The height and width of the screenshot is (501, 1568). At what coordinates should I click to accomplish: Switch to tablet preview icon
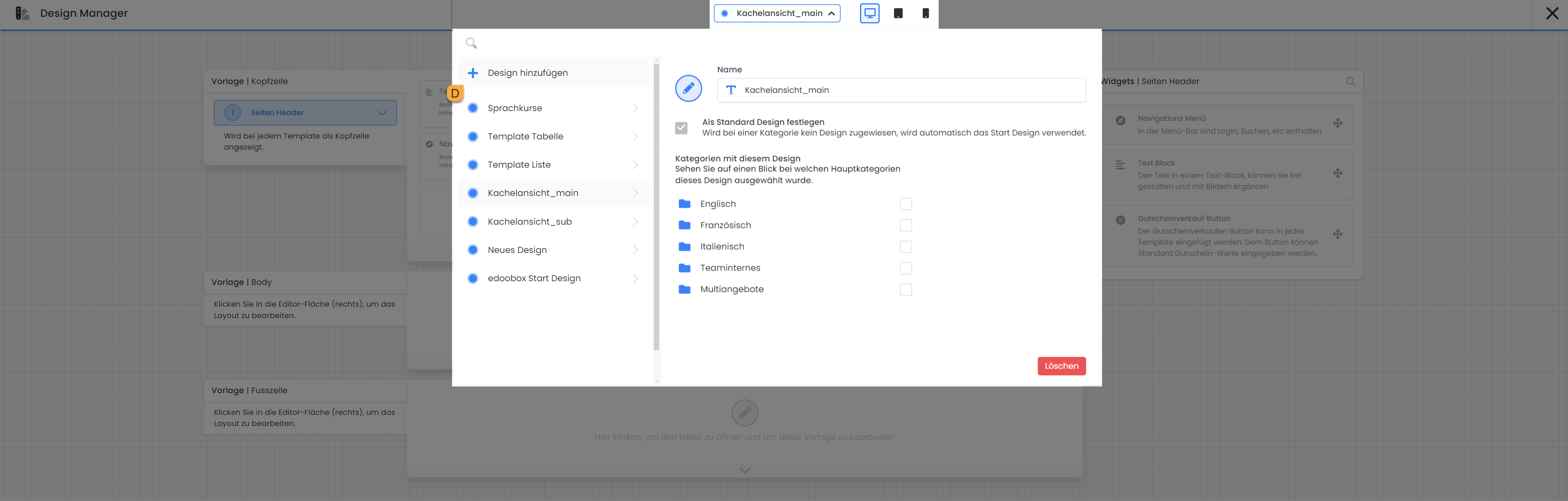(x=898, y=14)
